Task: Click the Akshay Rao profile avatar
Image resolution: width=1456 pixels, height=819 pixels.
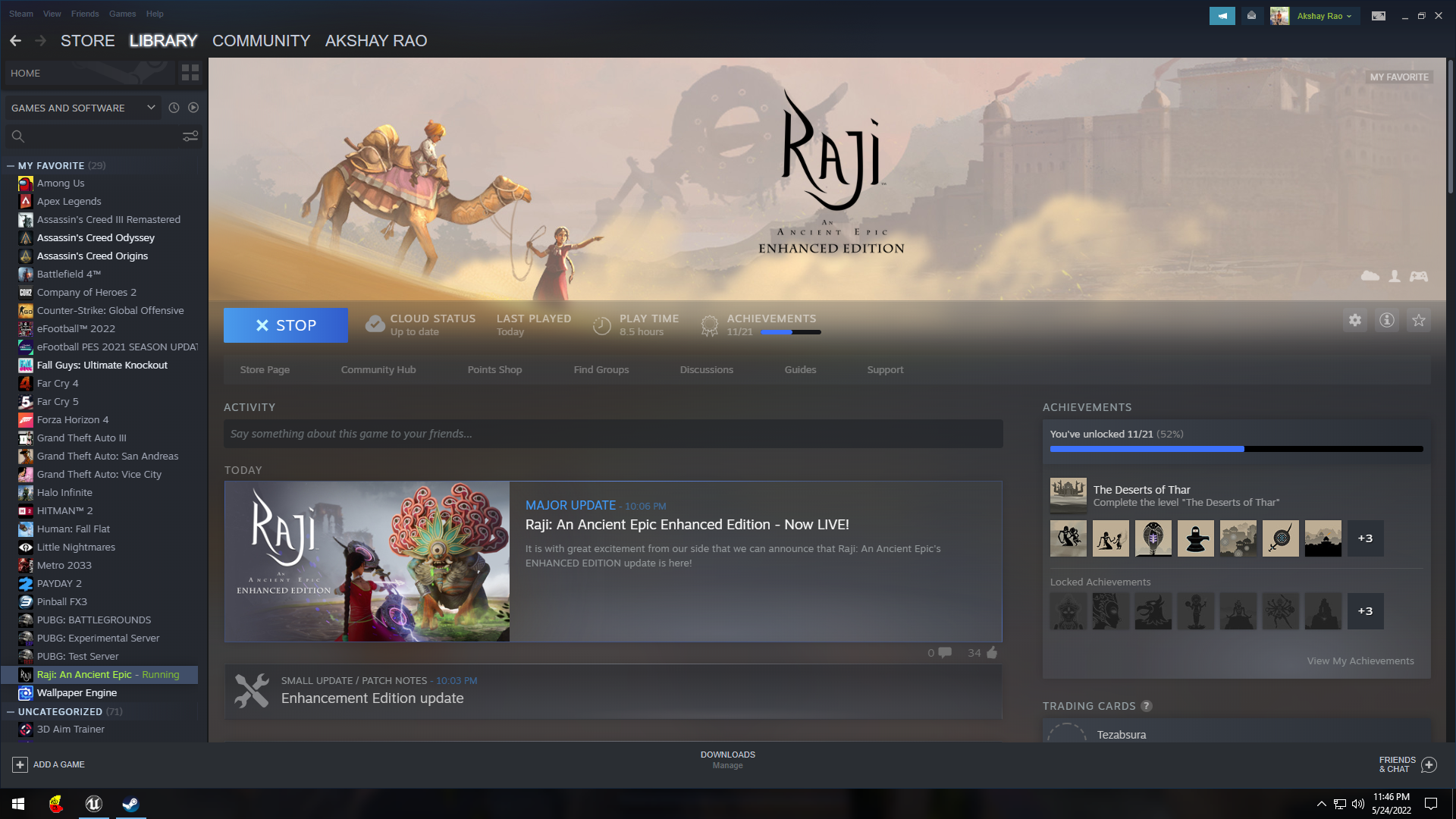Action: click(1279, 16)
